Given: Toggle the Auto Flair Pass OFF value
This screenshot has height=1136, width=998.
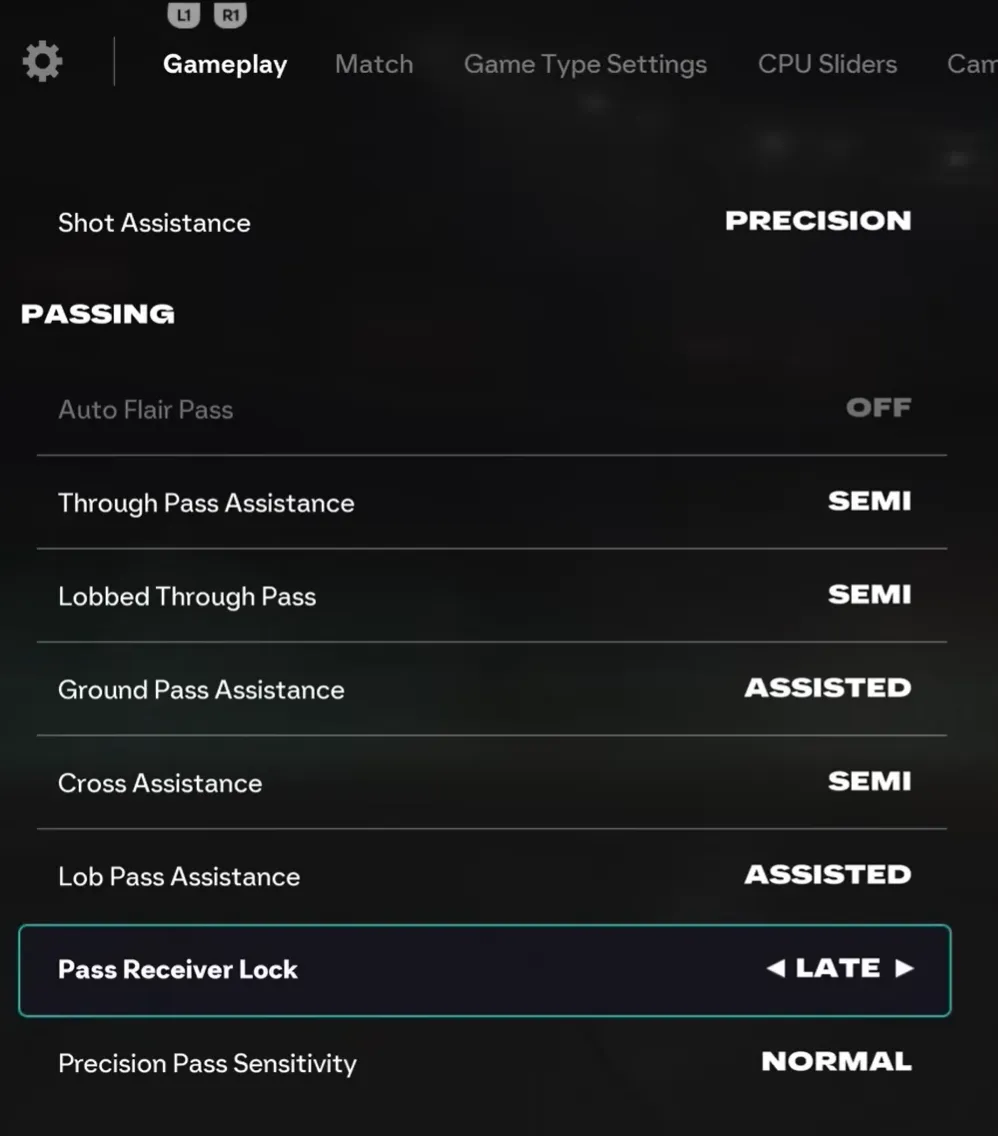Looking at the screenshot, I should [878, 408].
